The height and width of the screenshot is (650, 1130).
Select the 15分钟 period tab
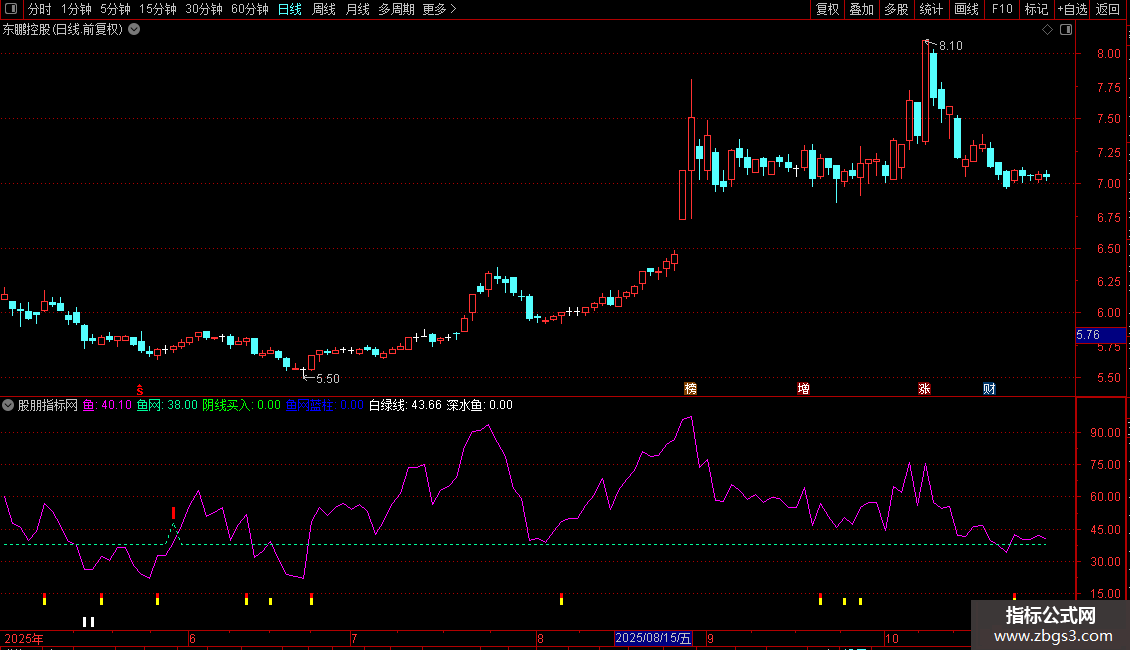pyautogui.click(x=157, y=9)
